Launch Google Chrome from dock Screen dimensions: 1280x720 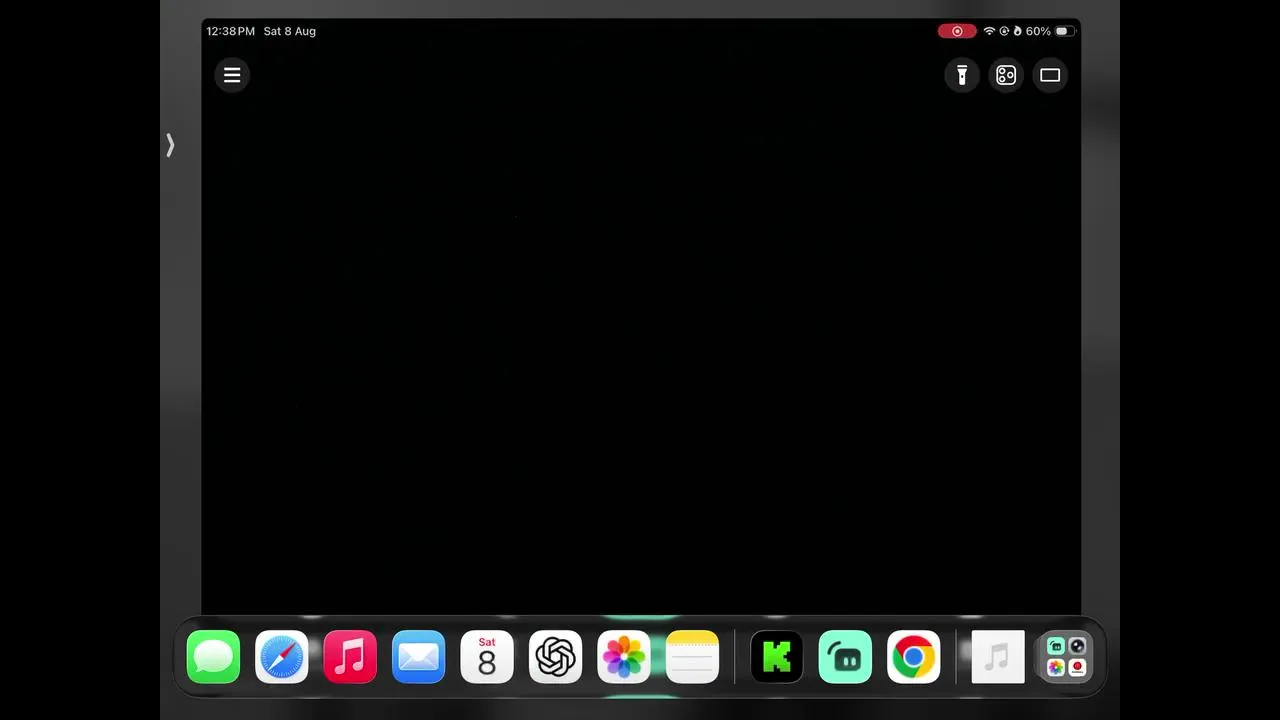coord(913,657)
